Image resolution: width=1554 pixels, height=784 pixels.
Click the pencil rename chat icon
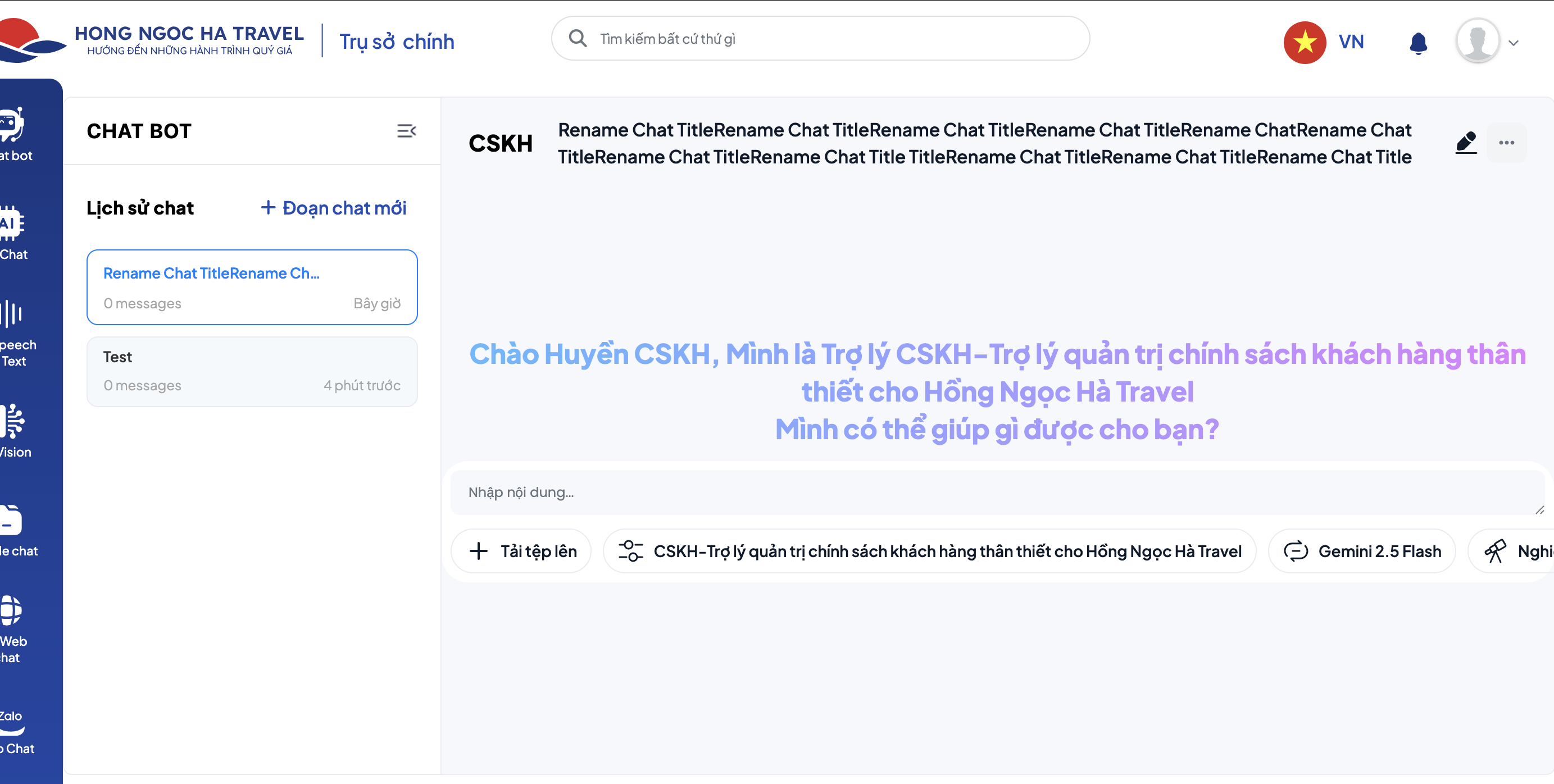(1466, 142)
